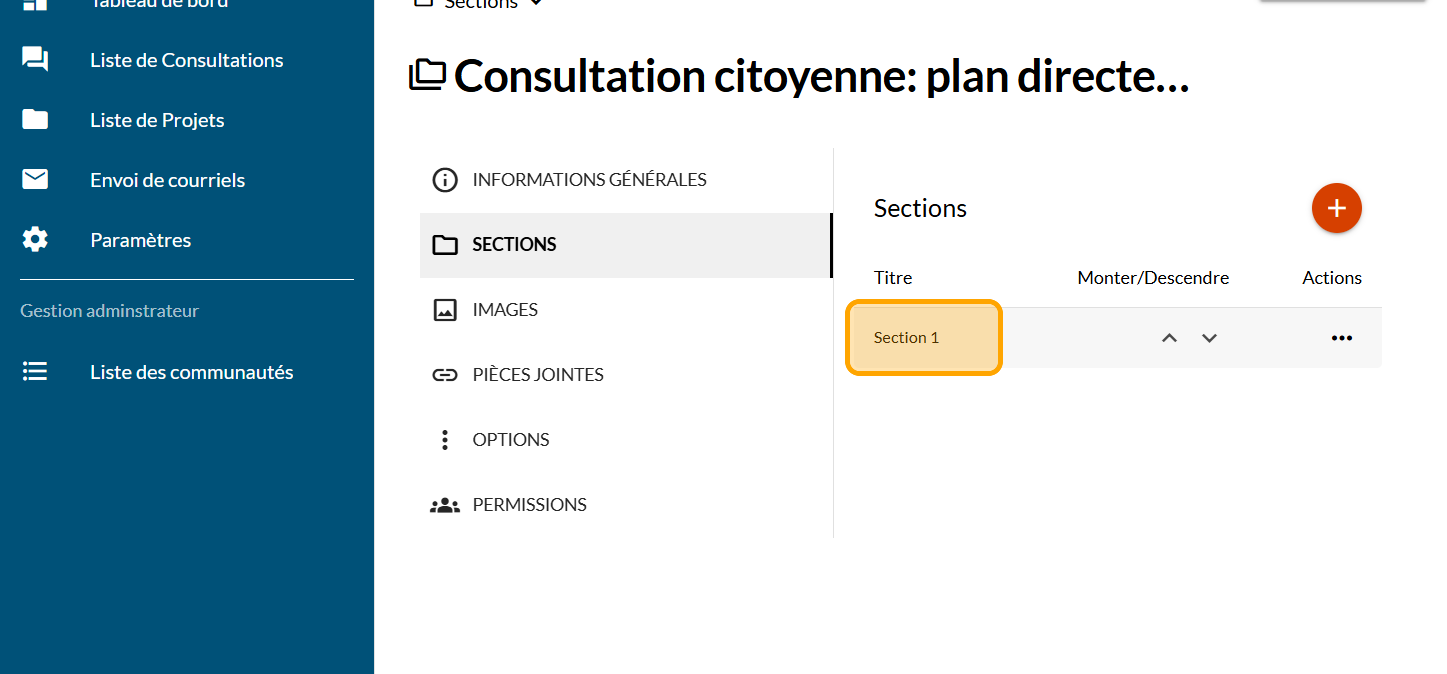Click the Liste de Consultations text link
Screen dimensions: 1447x674
[x=187, y=60]
